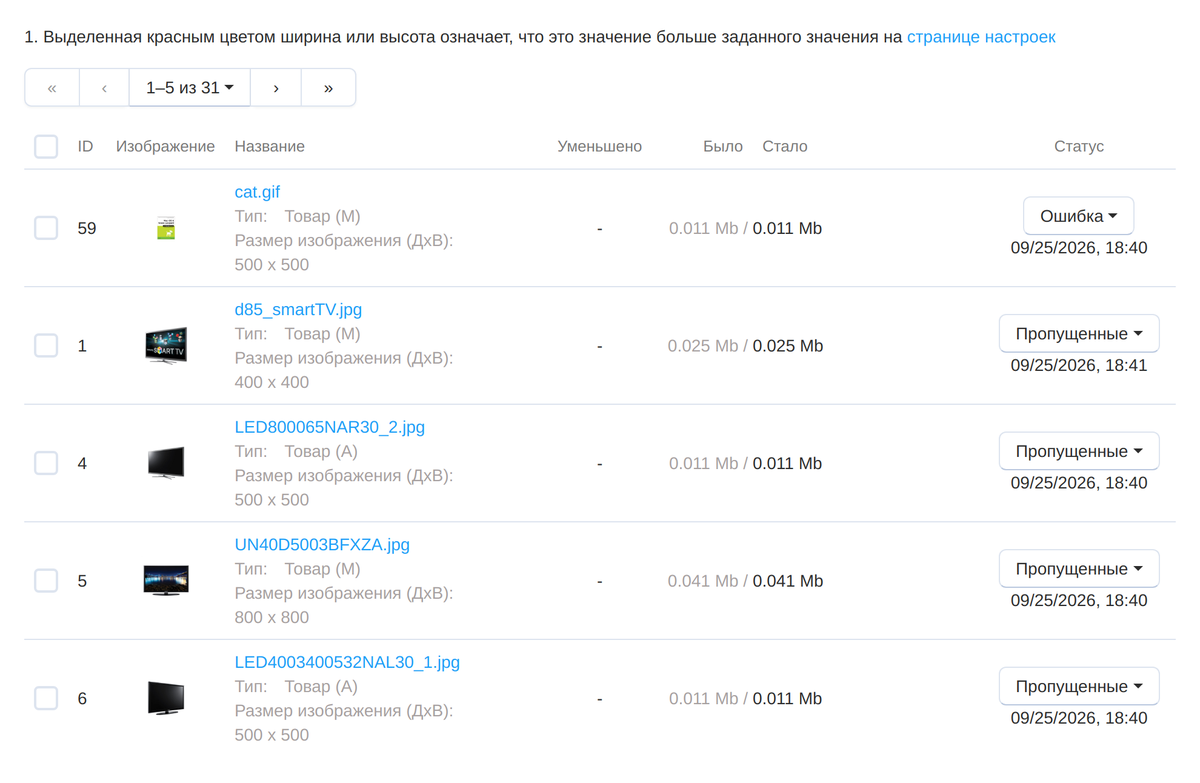Open the d85_smartTV.jpg link
Viewport: 1200px width, 783px height.
[x=298, y=309]
